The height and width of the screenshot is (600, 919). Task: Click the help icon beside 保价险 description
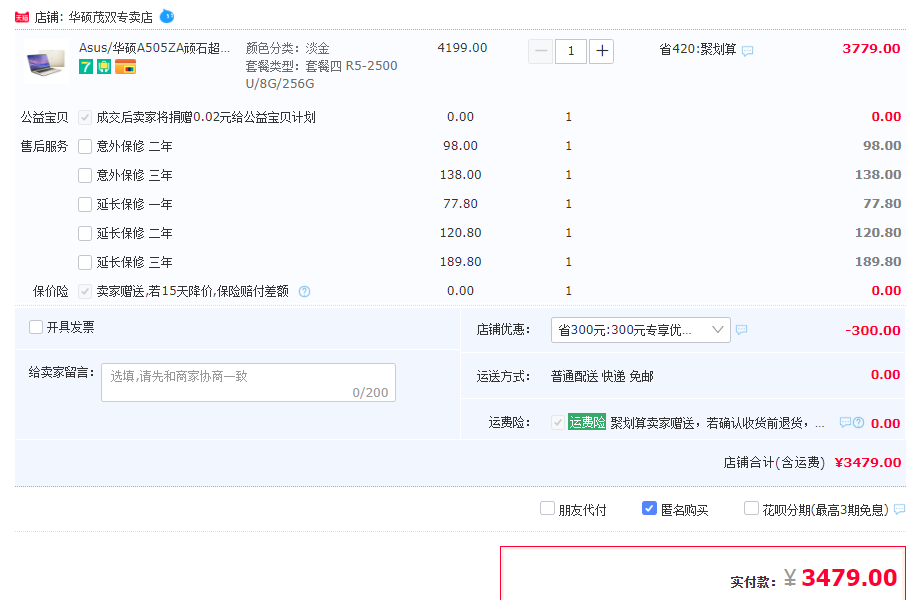pyautogui.click(x=305, y=291)
